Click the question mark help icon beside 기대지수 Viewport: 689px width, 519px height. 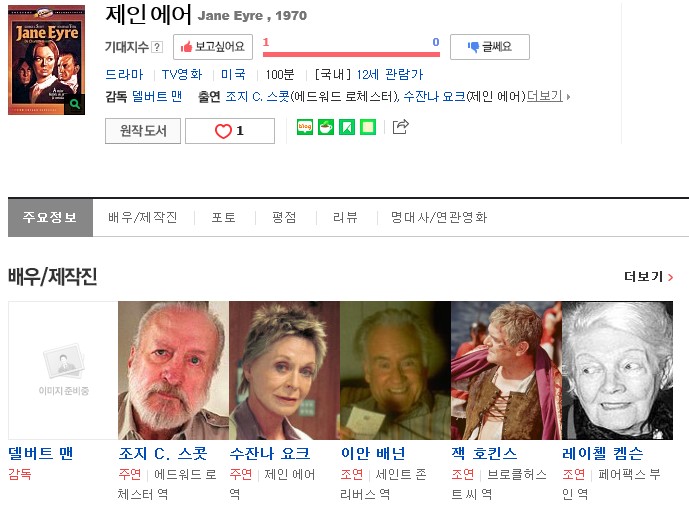[x=157, y=47]
